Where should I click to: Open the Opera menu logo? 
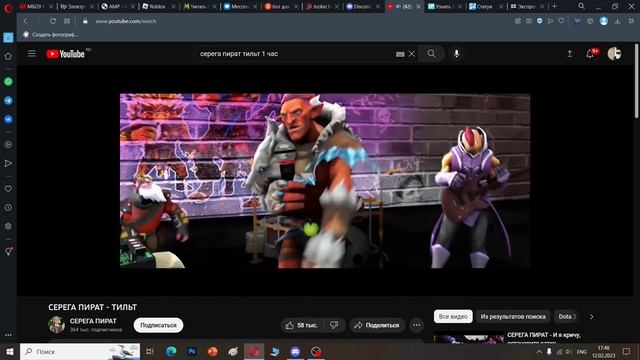[x=8, y=7]
